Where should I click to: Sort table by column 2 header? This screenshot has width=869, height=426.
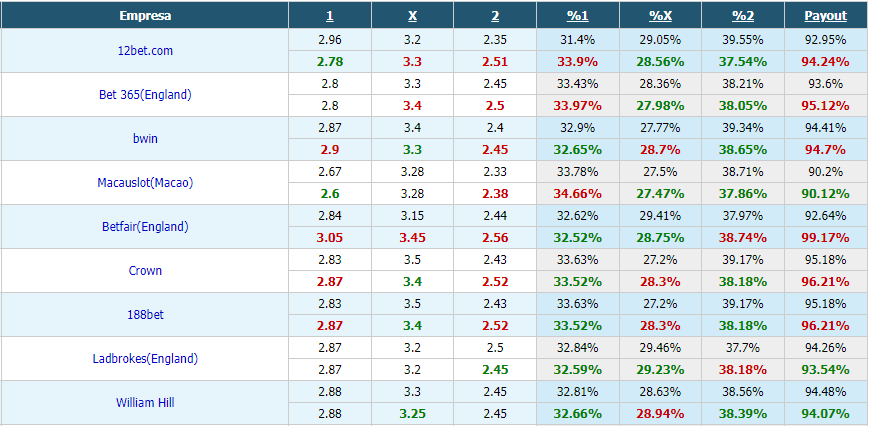495,16
